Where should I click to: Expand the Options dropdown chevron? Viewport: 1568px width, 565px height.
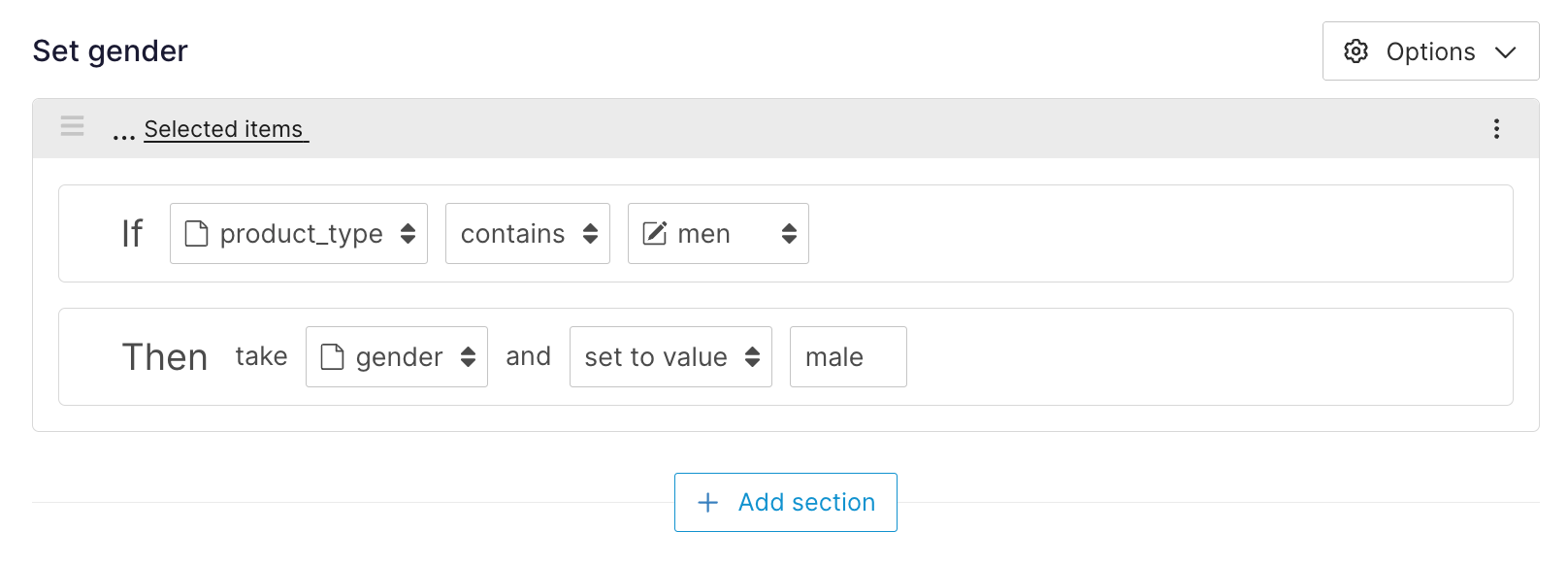click(1505, 52)
